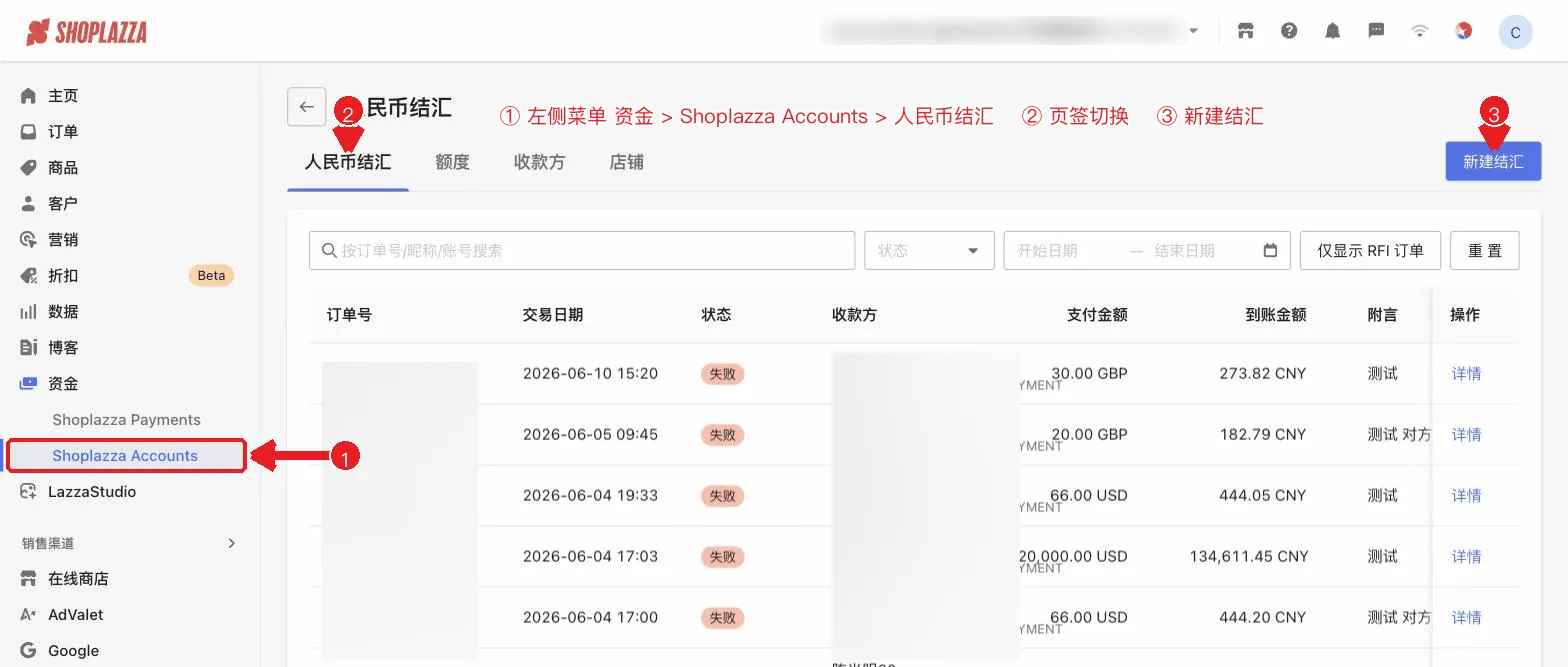The image size is (1568, 667).
Task: Open 订单 in sidebar
Action: (x=63, y=132)
